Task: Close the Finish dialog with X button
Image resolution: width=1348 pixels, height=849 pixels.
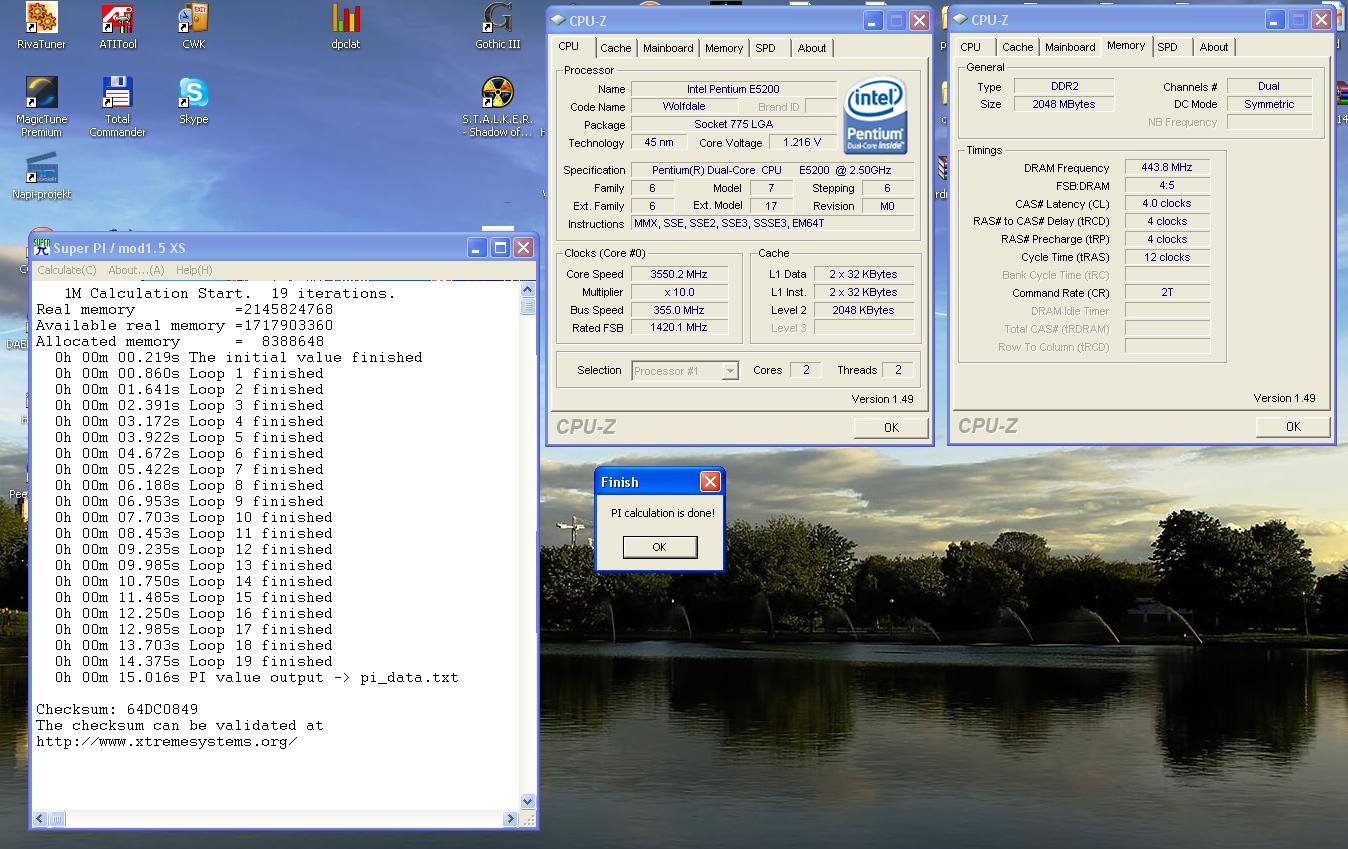Action: (x=710, y=482)
